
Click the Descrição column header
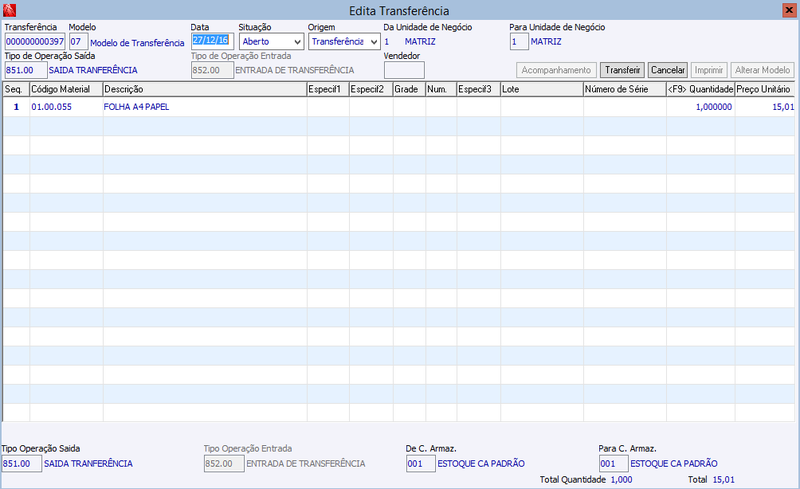click(x=205, y=89)
